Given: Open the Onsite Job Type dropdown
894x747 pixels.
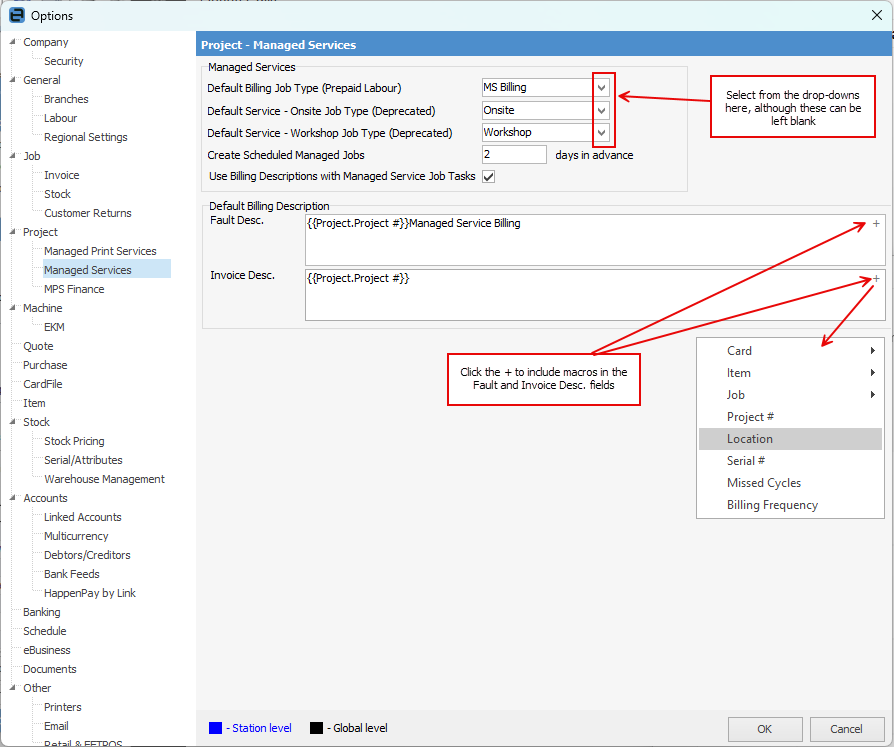Looking at the screenshot, I should (602, 111).
